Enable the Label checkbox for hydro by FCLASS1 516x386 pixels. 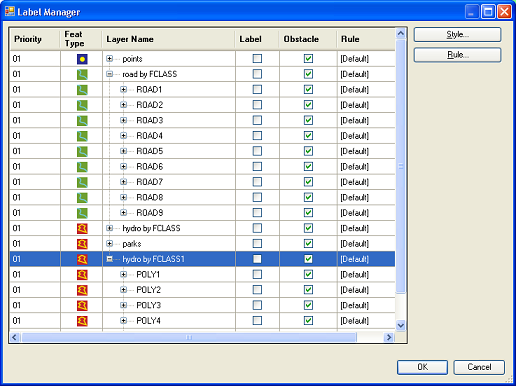pos(257,259)
